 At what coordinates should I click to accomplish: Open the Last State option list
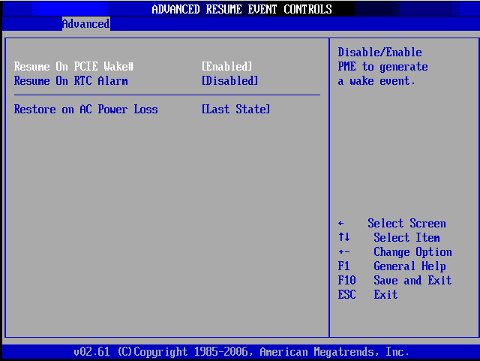coord(236,109)
